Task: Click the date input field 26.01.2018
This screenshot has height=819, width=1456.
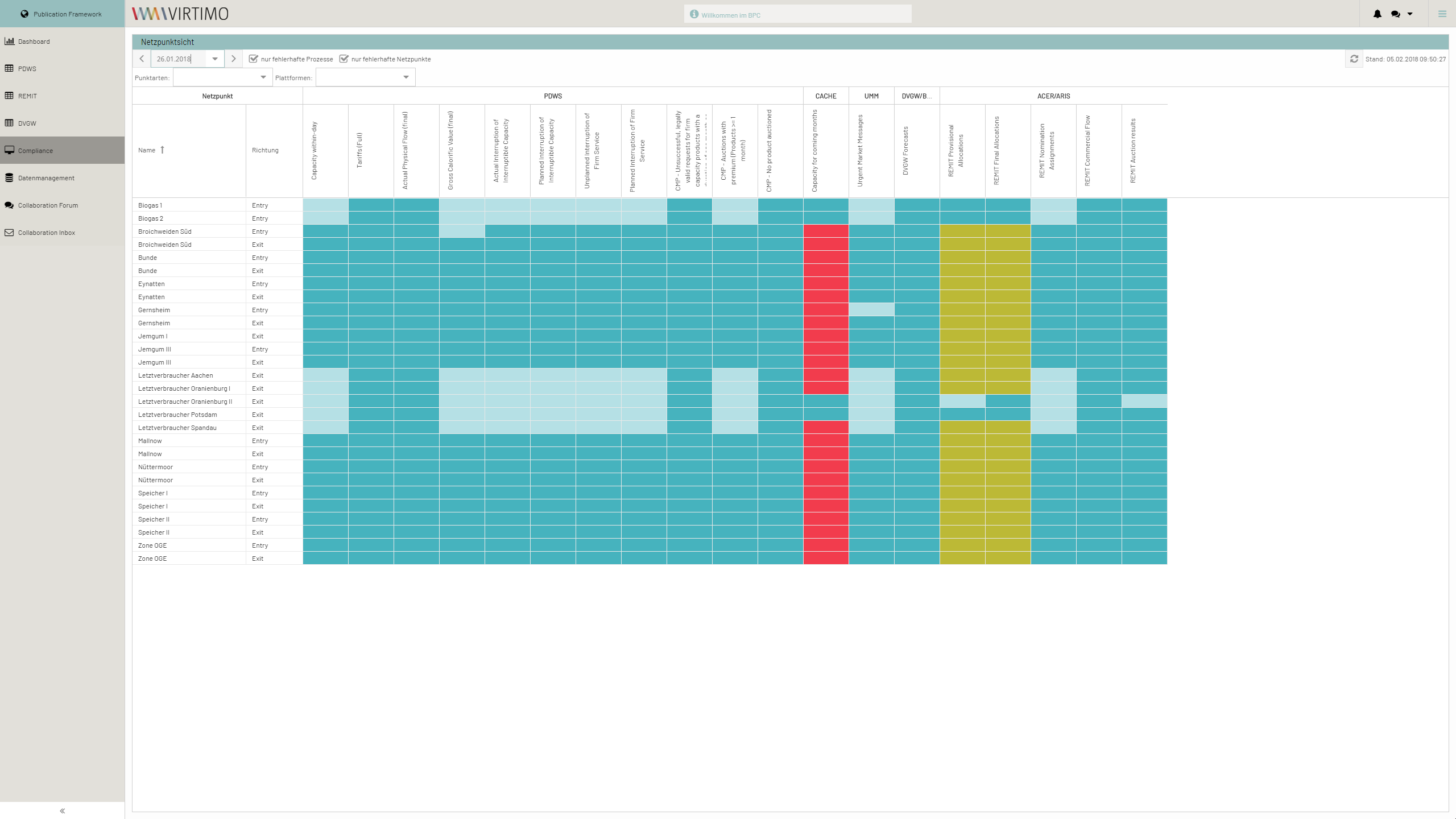Action: point(179,59)
